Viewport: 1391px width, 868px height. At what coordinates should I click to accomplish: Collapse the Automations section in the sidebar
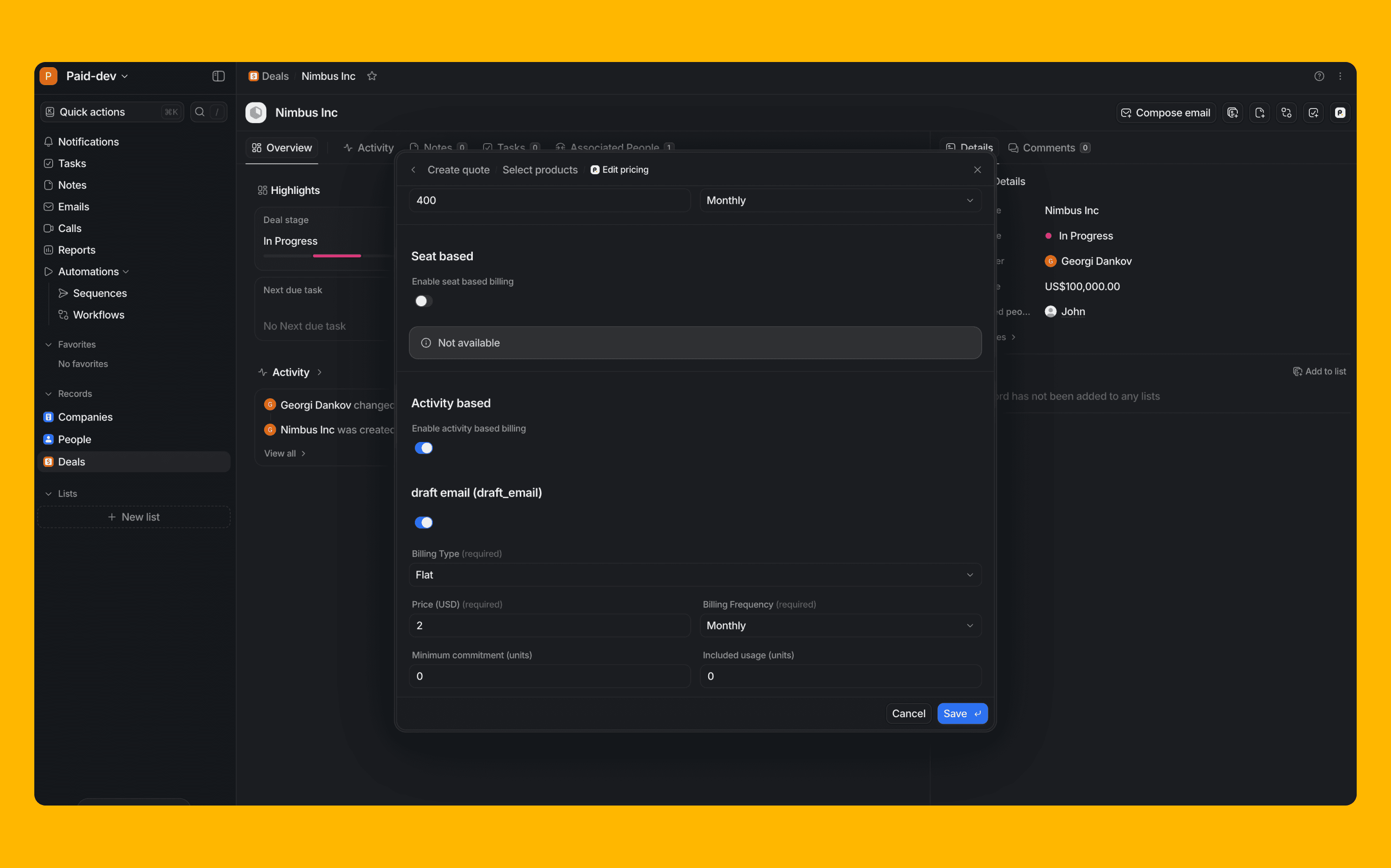(126, 271)
